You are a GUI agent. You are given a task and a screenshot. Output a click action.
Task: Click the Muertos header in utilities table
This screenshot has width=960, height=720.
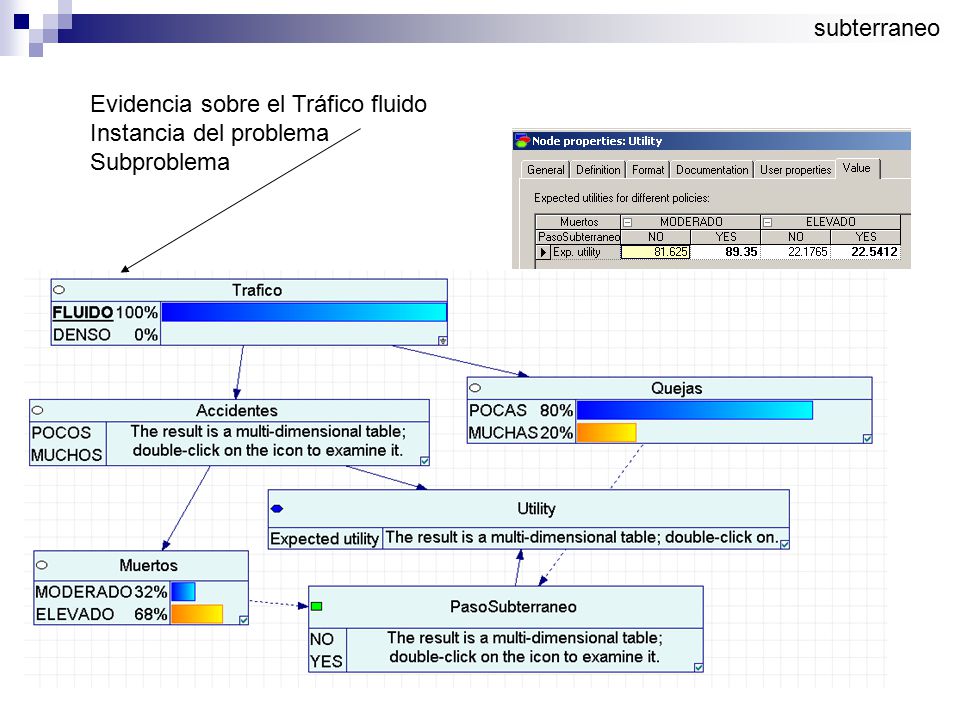tap(579, 222)
